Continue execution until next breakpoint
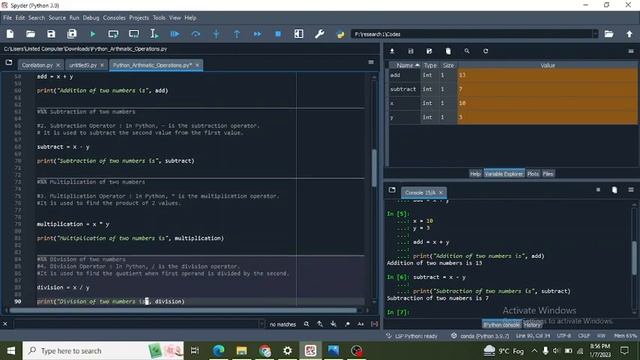The width and height of the screenshot is (640, 360). 257,34
